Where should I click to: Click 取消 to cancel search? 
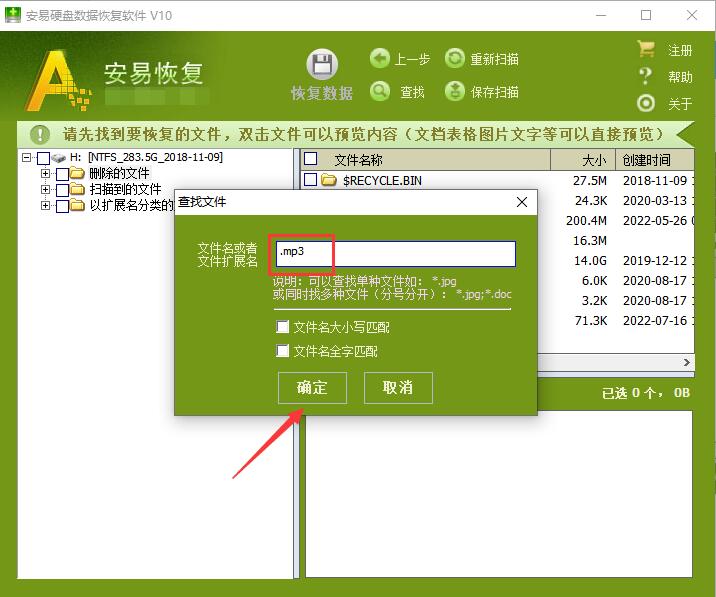pyautogui.click(x=398, y=388)
